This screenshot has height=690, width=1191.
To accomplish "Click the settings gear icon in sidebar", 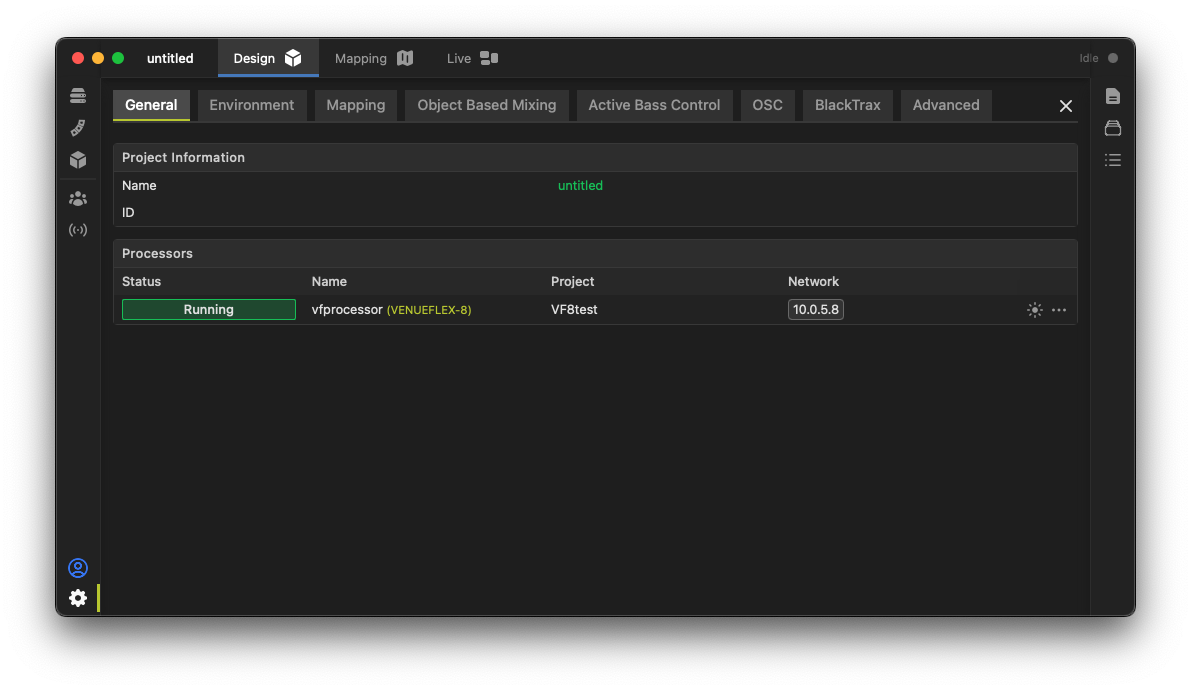I will coord(78,598).
